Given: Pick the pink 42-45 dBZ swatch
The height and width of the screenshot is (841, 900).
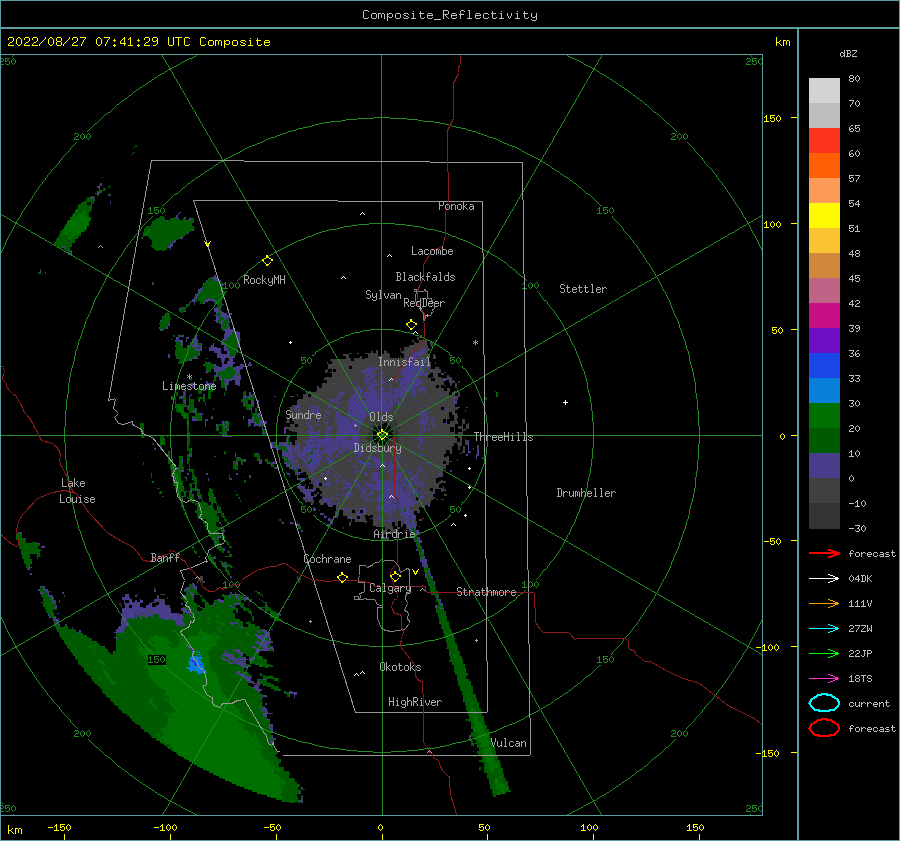Looking at the screenshot, I should pyautogui.click(x=824, y=291).
